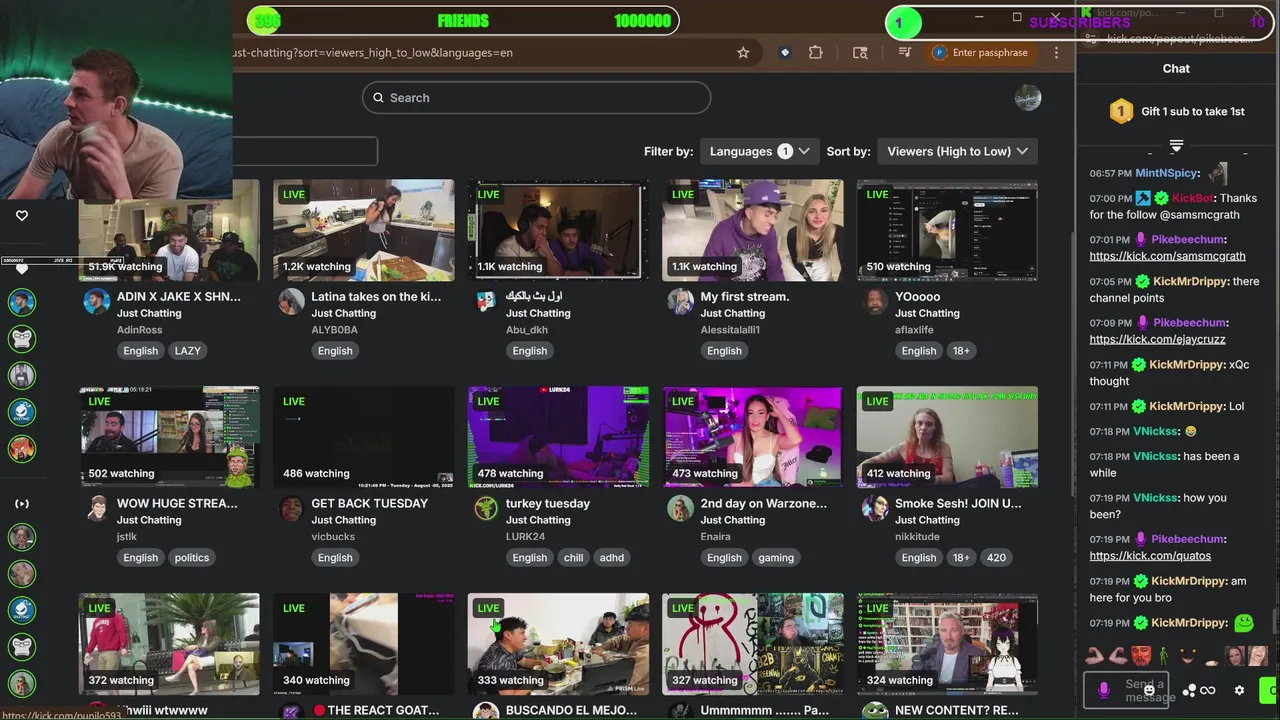Click Gift 1 sub to take 1st banner
Viewport: 1280px width, 720px height.
pyautogui.click(x=1177, y=111)
